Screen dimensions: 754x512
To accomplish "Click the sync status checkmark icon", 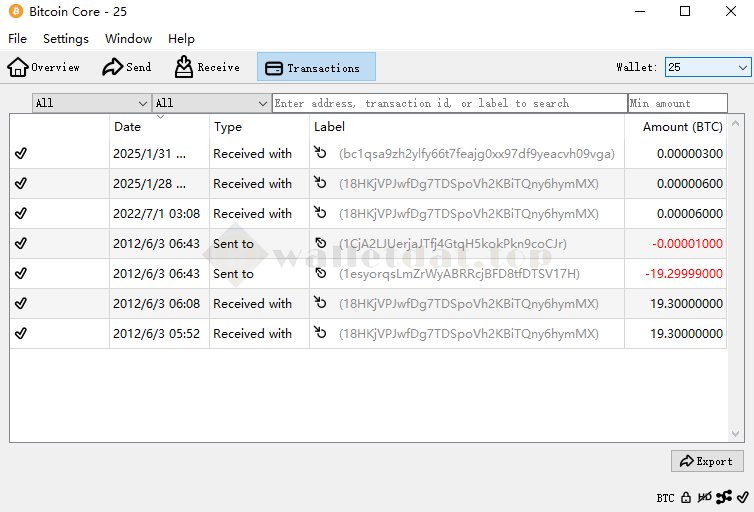I will click(741, 497).
